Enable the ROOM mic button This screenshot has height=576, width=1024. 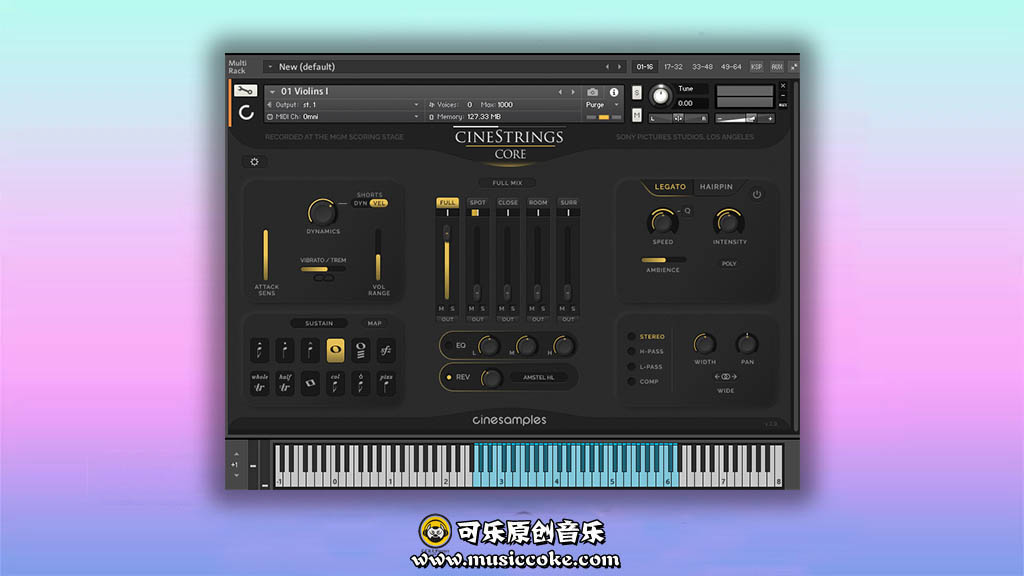coord(538,202)
